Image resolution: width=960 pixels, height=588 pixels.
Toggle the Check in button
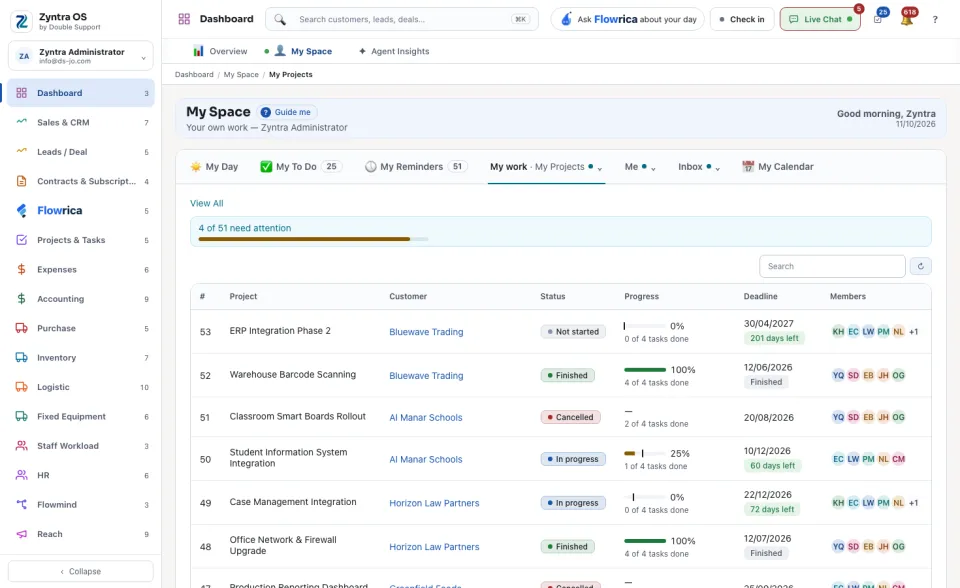[x=742, y=19]
